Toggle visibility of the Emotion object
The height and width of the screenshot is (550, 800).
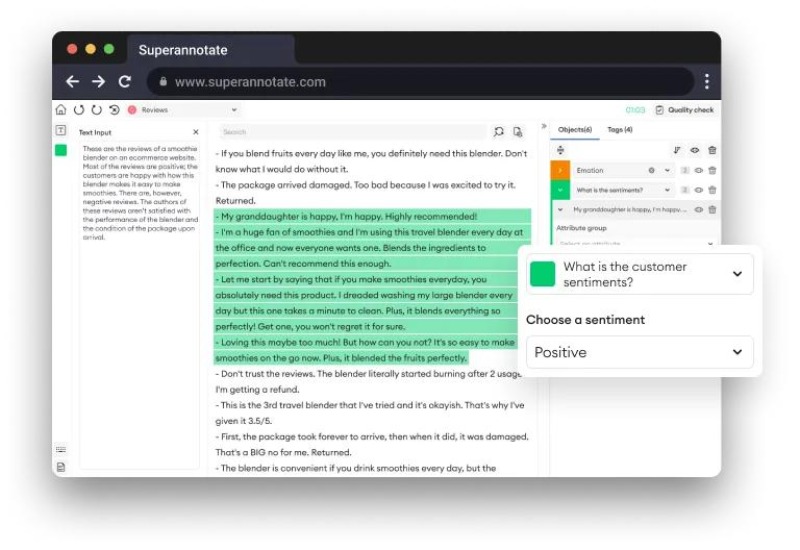point(698,170)
